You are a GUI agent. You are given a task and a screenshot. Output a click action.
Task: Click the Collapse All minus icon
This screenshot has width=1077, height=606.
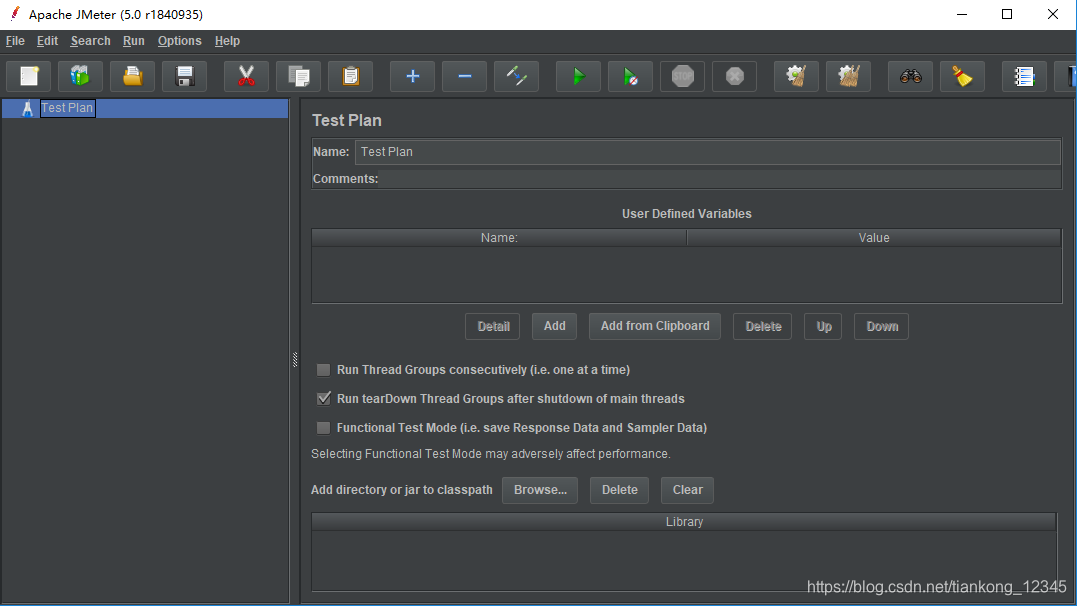(x=464, y=76)
